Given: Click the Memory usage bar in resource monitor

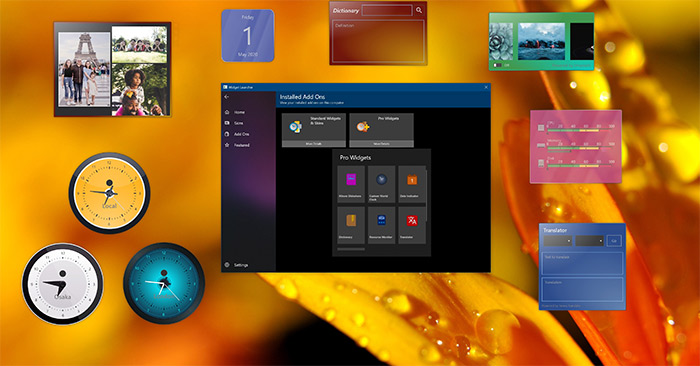Looking at the screenshot, I should 579,148.
